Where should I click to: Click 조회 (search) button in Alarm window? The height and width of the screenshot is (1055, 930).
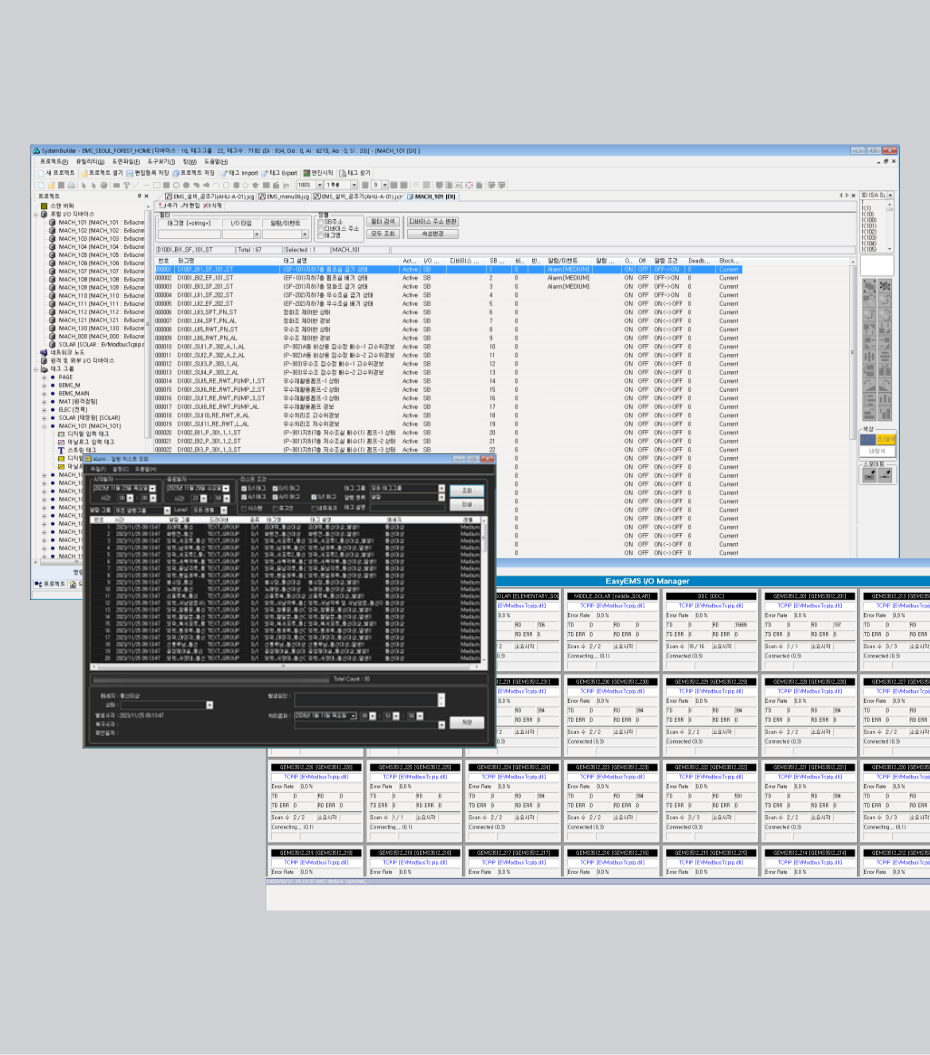coord(466,490)
